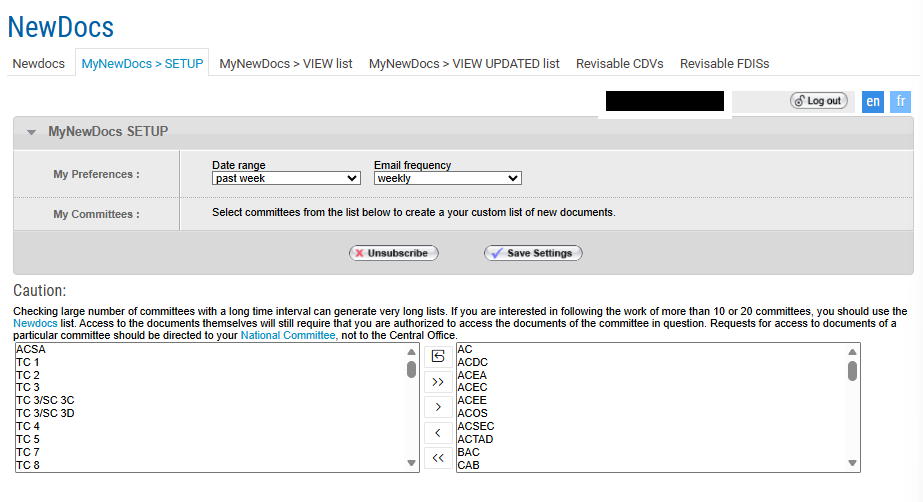Open the Newdocs tab
Screen dimensions: 923x502
click(x=39, y=64)
